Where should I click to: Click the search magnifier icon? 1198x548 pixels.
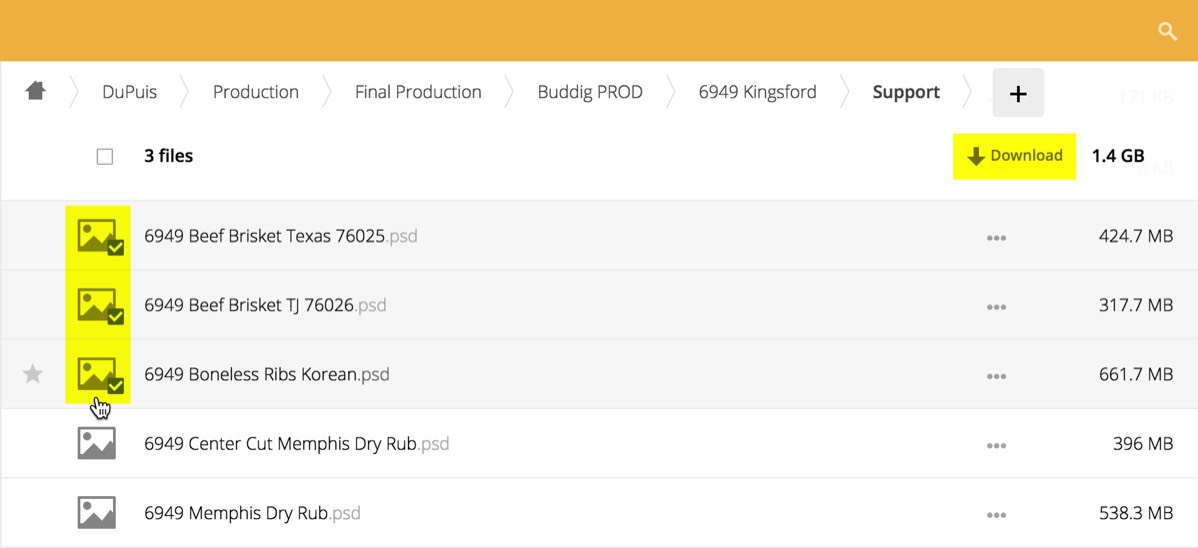pos(1166,32)
